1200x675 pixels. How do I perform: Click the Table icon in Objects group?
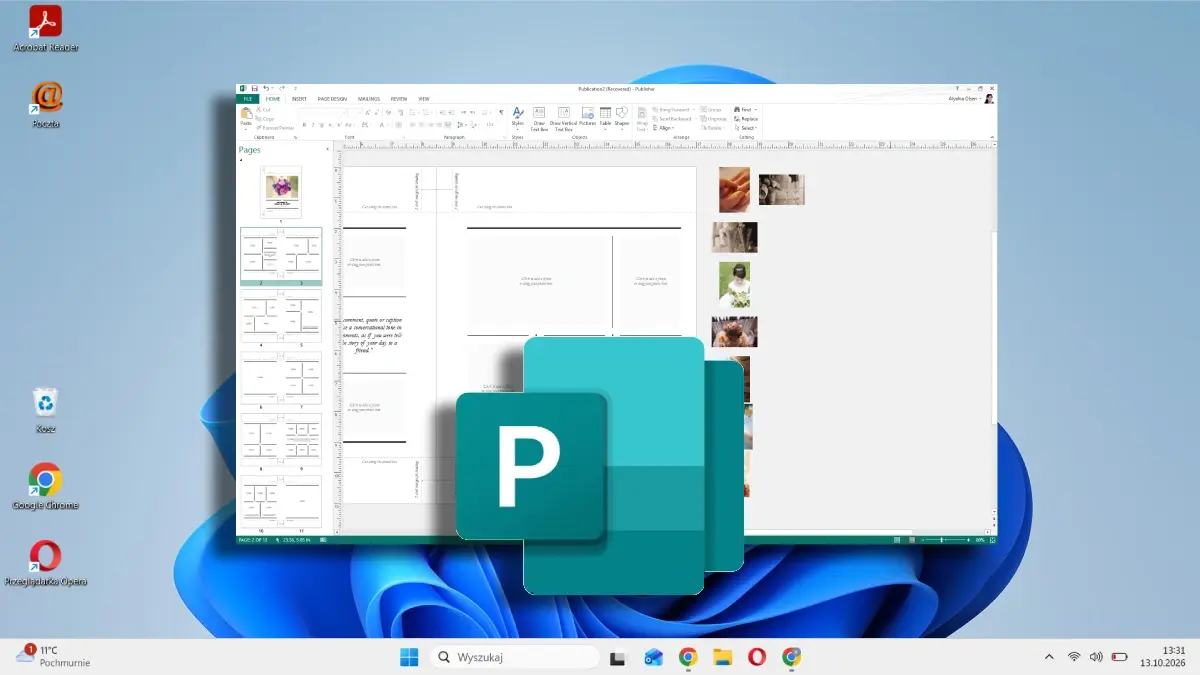[605, 114]
